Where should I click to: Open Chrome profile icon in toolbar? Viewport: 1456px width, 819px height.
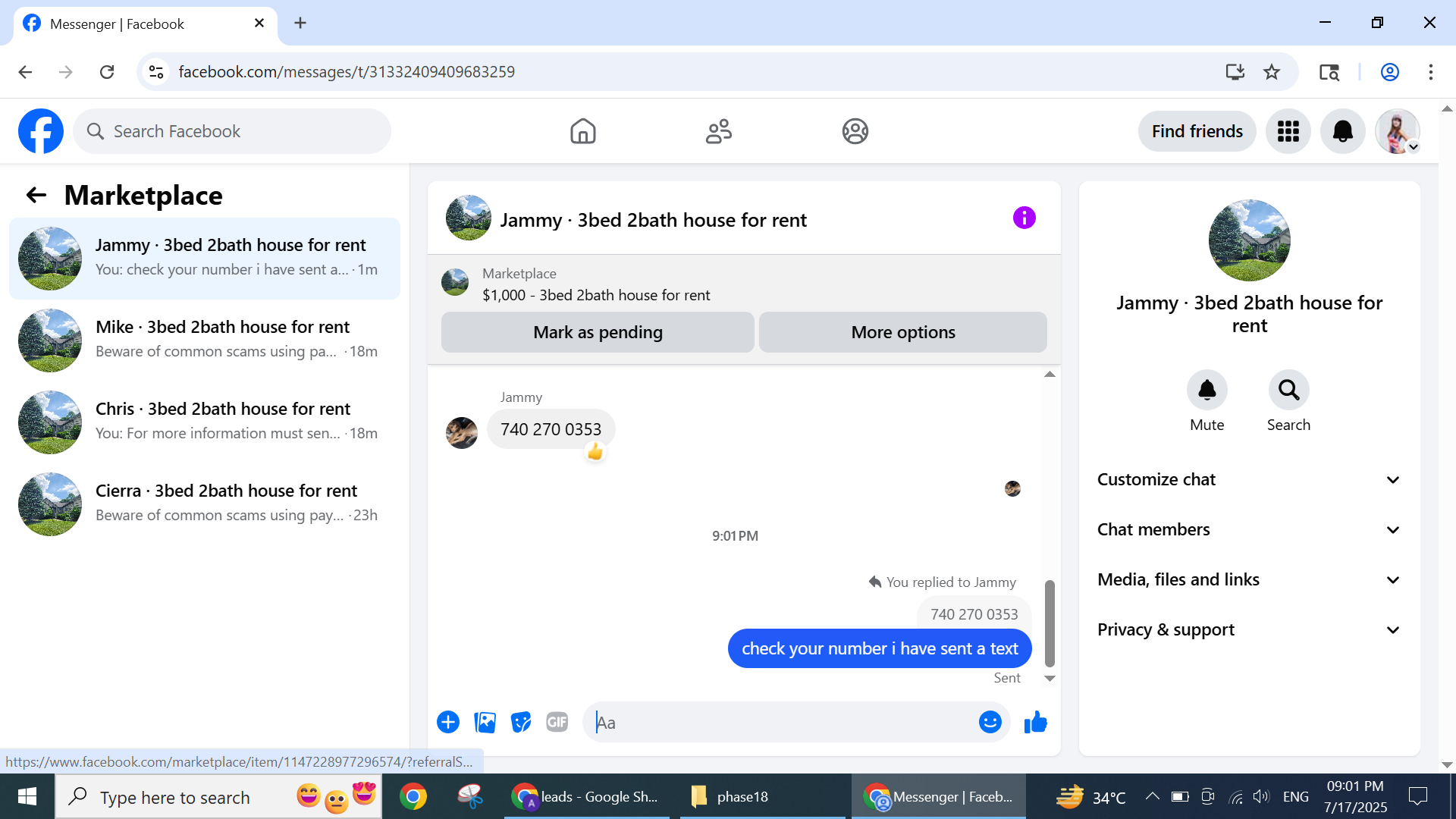tap(1390, 72)
